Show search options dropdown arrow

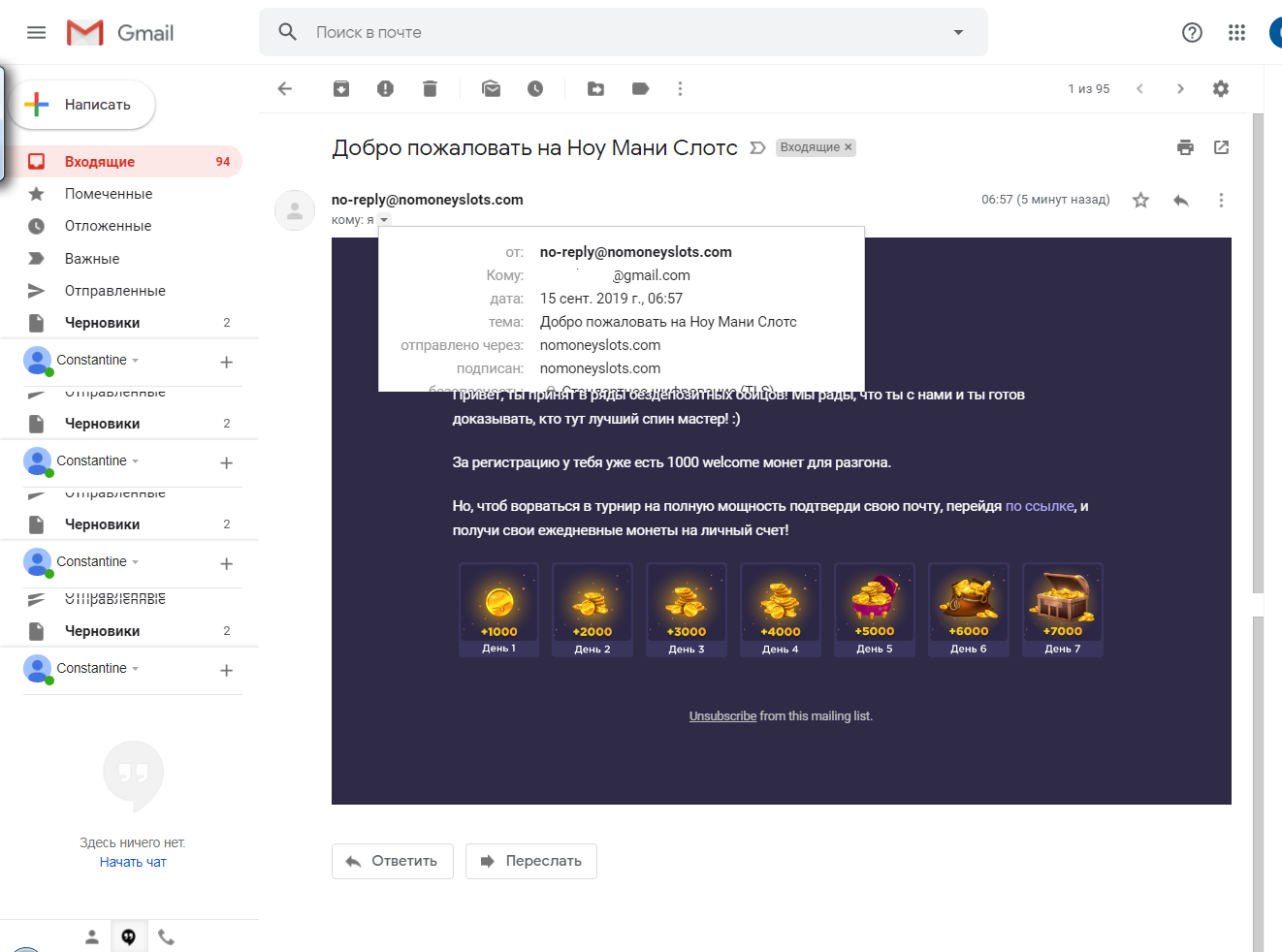[x=958, y=32]
